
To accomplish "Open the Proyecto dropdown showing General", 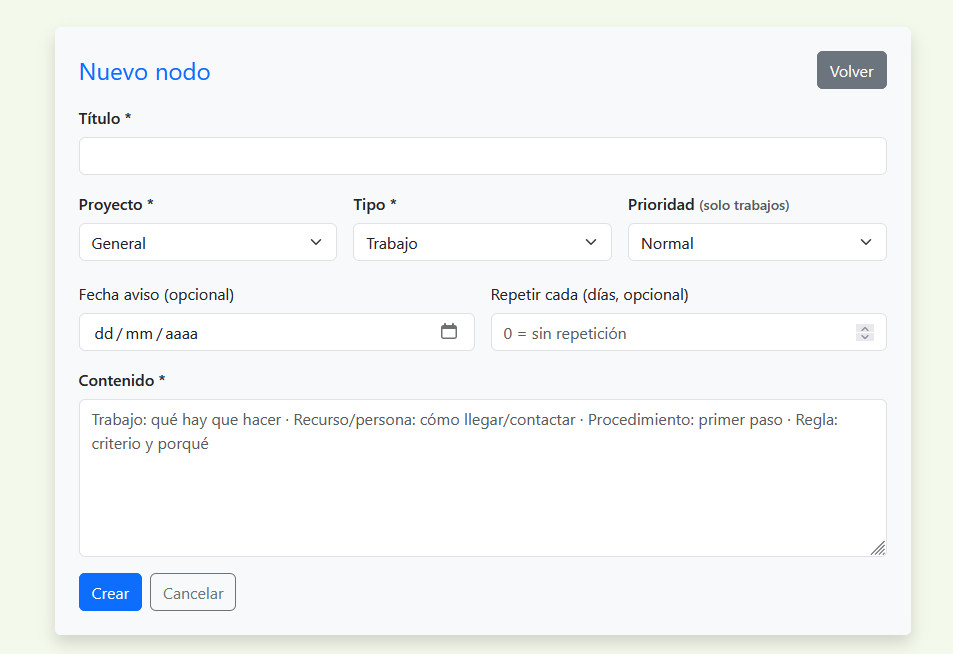I will point(208,243).
